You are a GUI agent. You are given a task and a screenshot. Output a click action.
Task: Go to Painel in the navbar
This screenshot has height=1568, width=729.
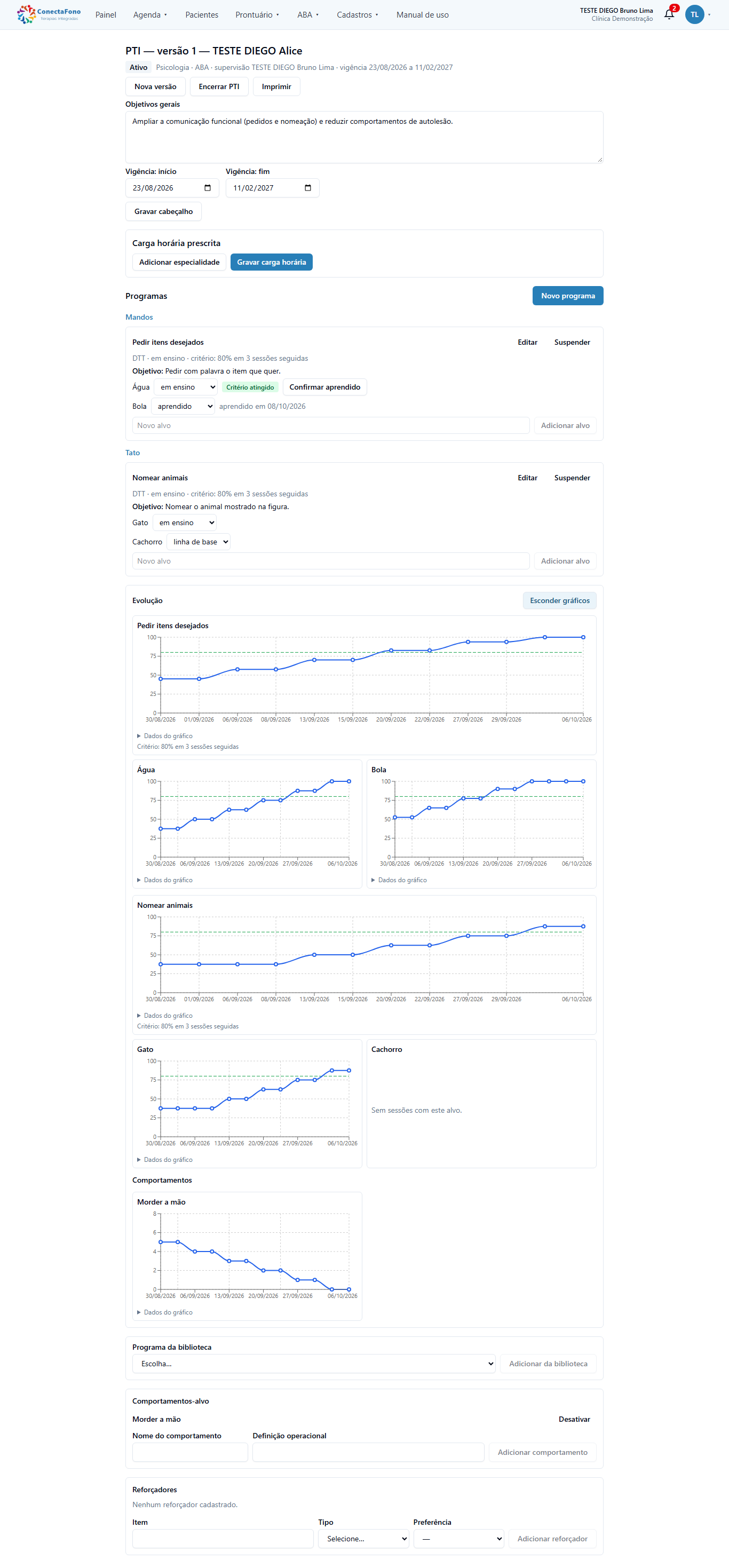(106, 14)
